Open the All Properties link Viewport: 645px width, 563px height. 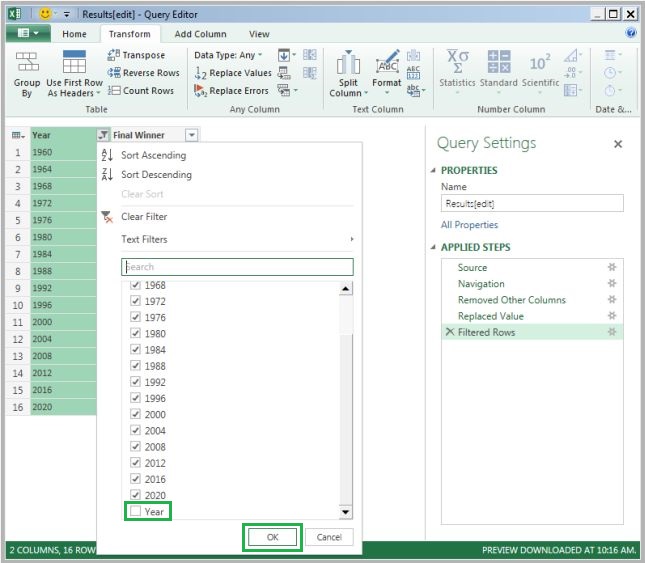point(469,225)
